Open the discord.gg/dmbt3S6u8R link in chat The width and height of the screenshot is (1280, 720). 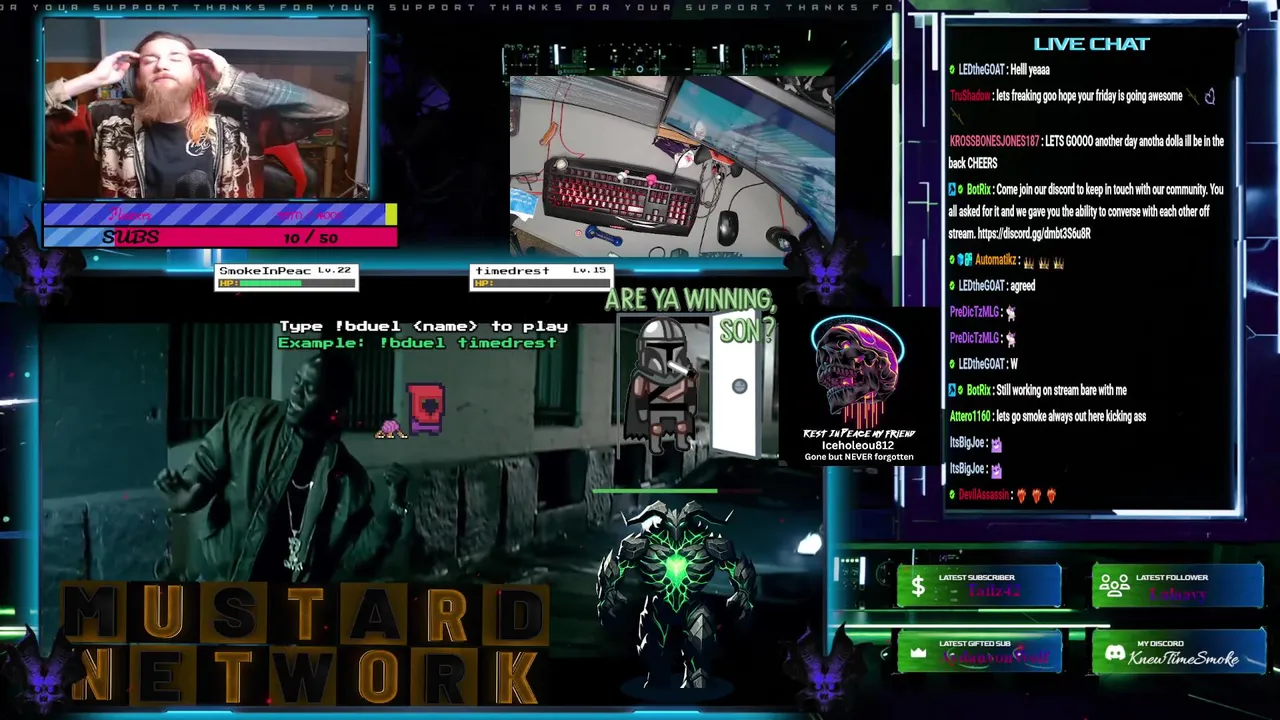pos(1034,234)
